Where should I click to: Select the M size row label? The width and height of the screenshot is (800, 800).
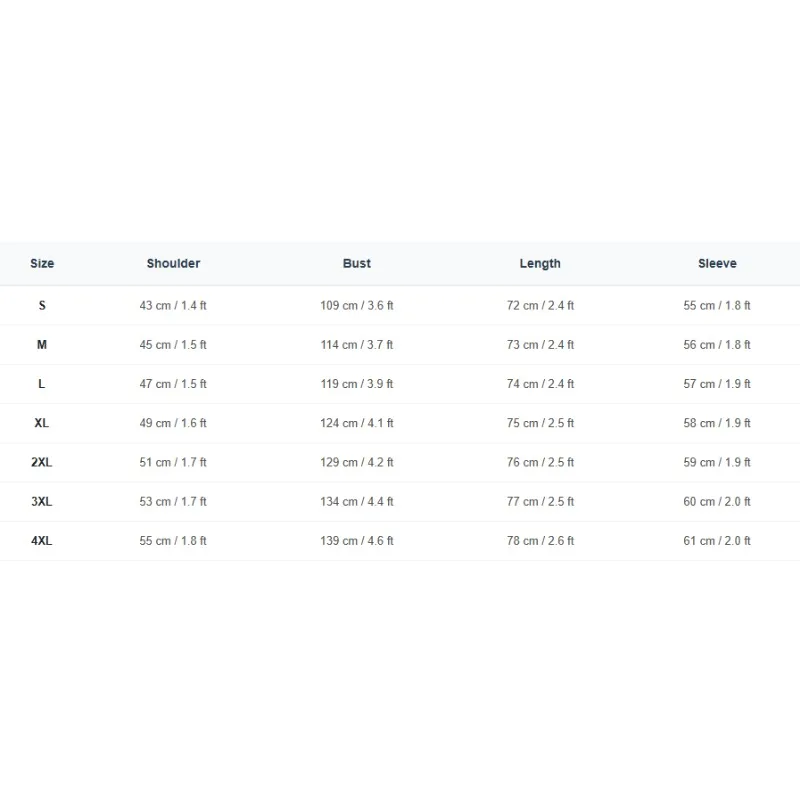42,345
